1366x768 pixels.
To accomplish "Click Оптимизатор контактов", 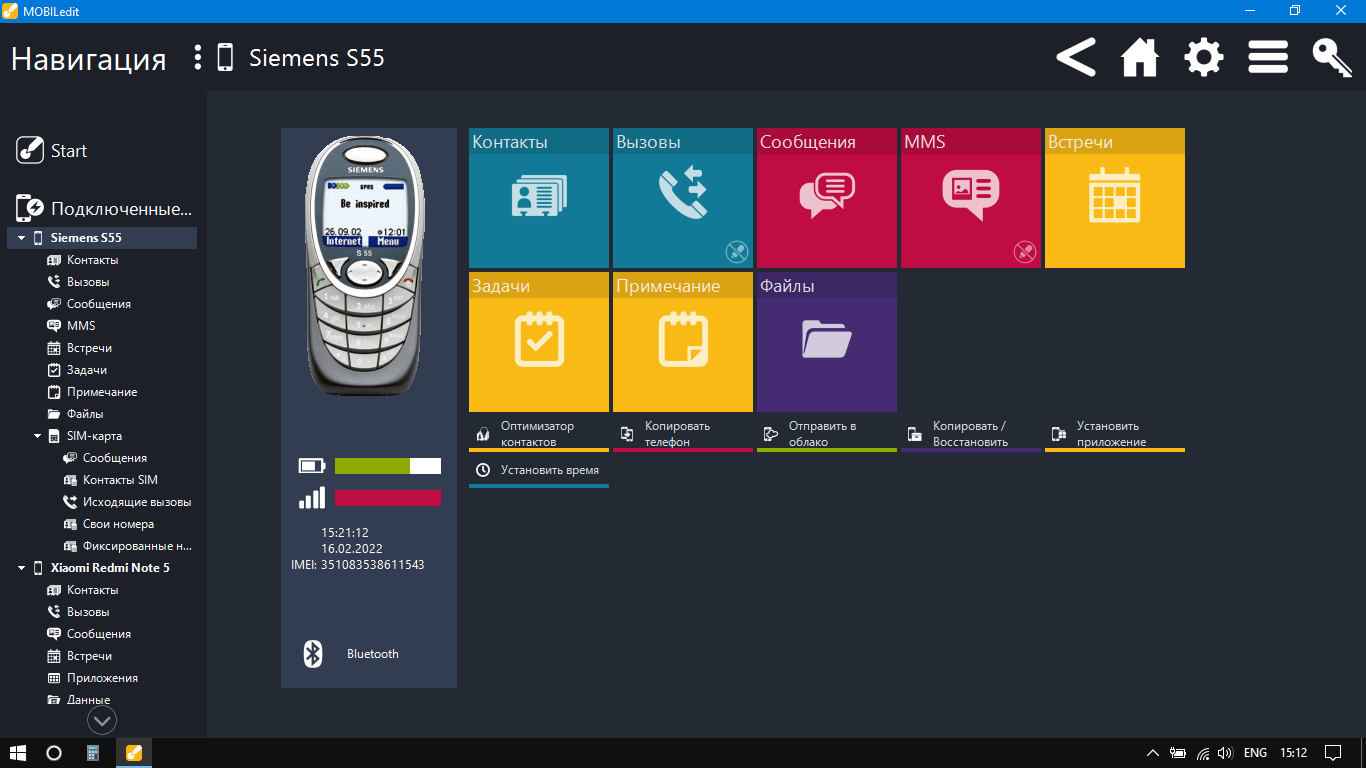I will [538, 434].
